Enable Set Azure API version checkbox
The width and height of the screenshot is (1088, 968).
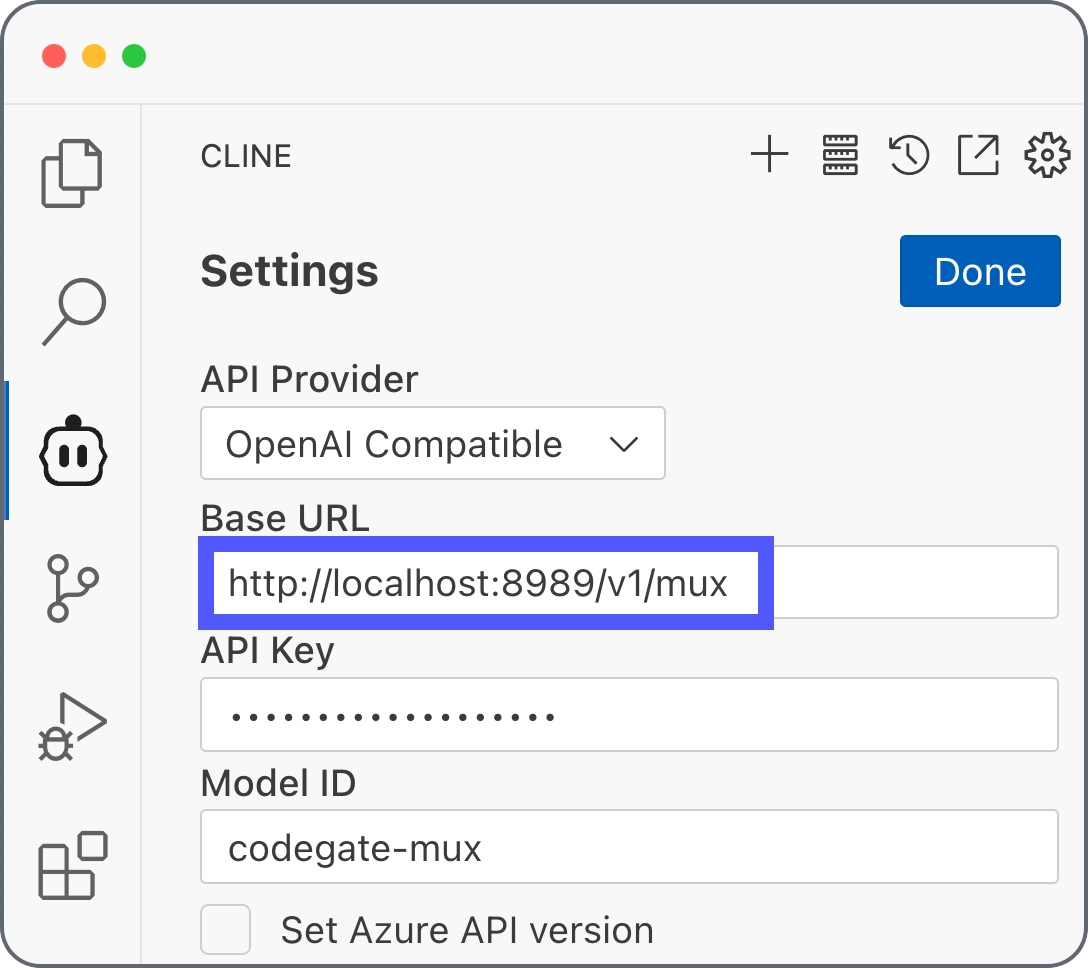(x=226, y=929)
